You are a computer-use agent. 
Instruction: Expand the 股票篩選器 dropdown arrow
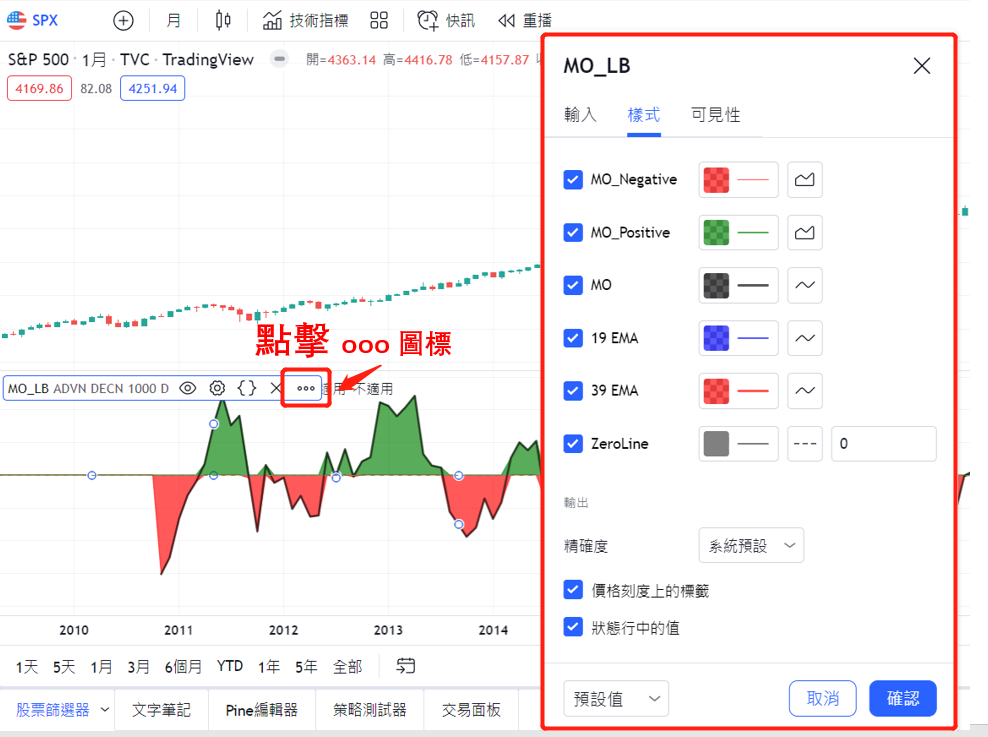tap(105, 710)
